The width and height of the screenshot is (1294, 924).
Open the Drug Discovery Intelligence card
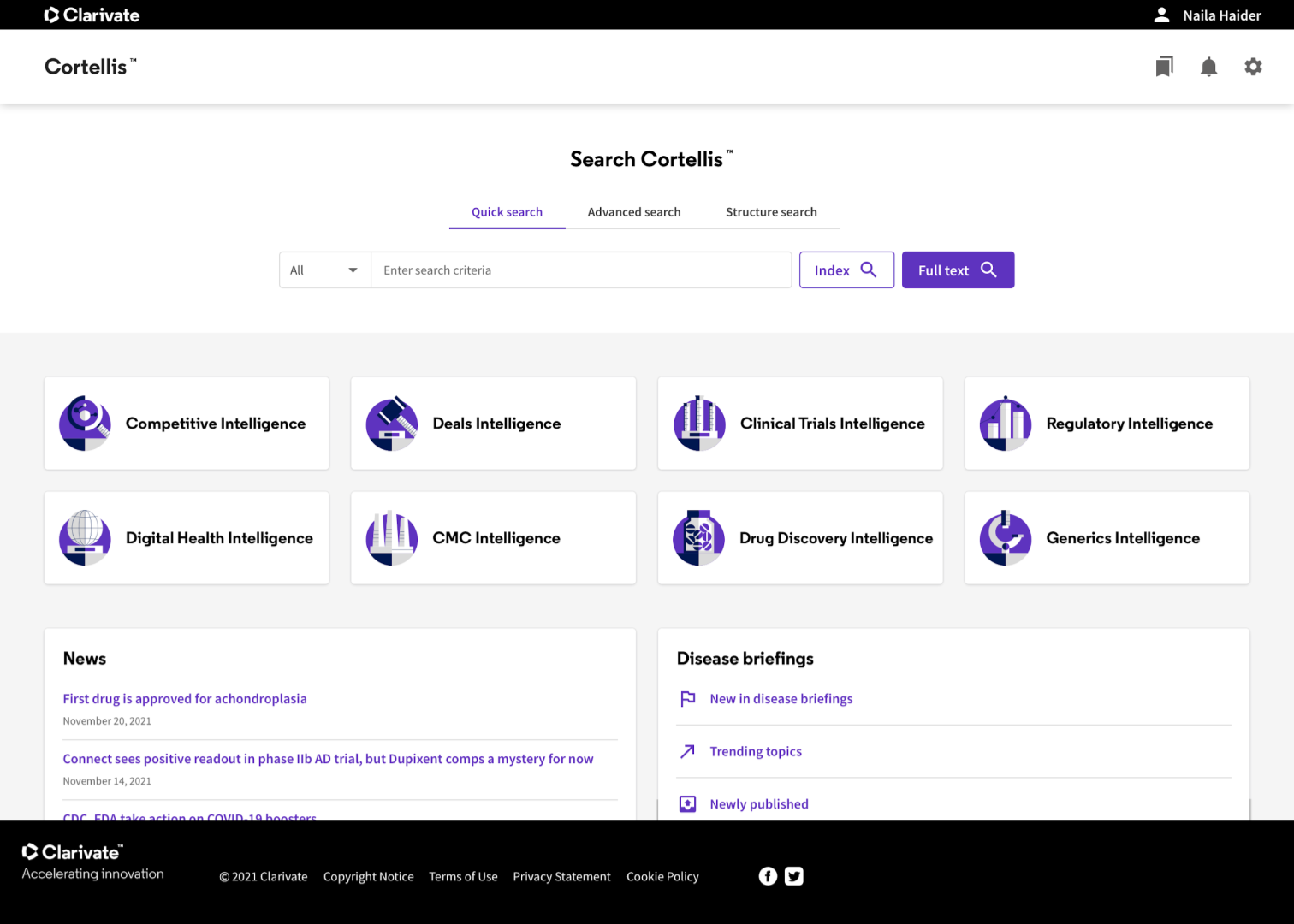point(800,537)
